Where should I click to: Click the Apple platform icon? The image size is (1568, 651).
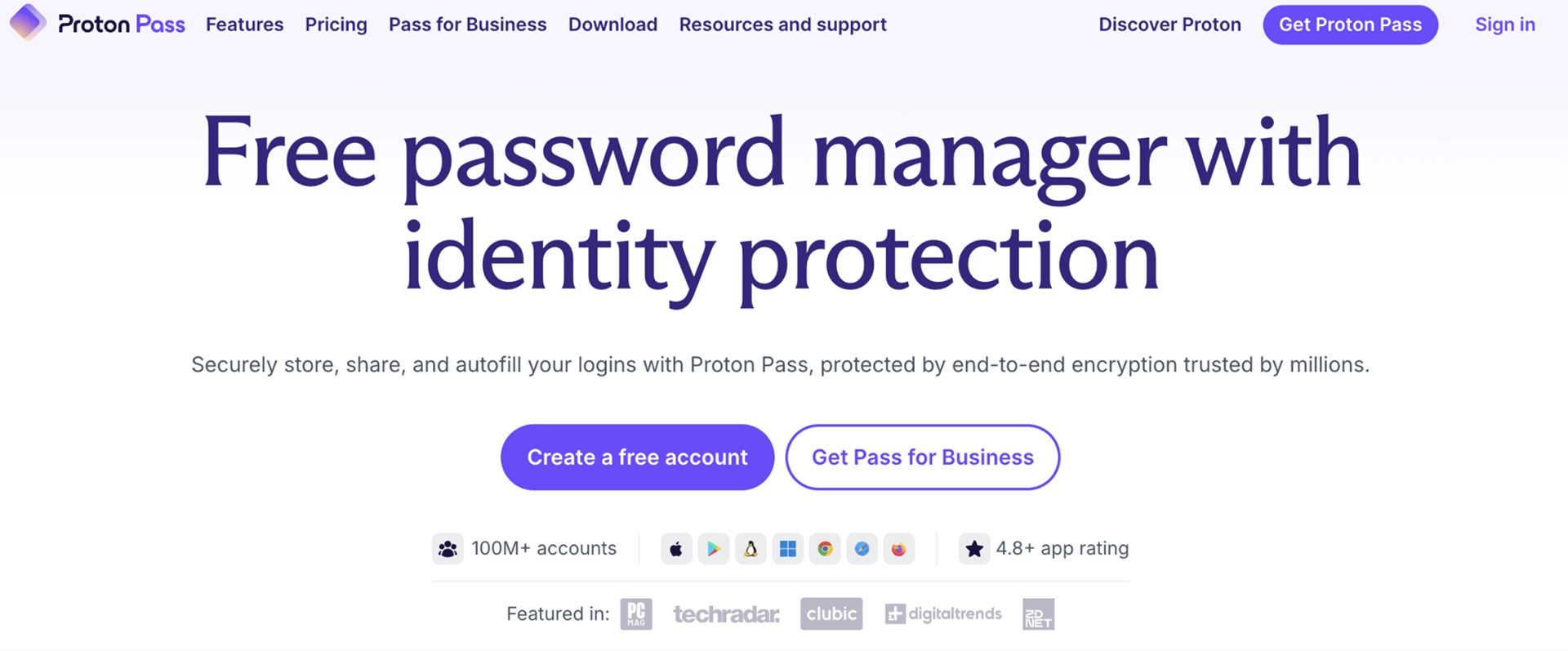pos(676,548)
